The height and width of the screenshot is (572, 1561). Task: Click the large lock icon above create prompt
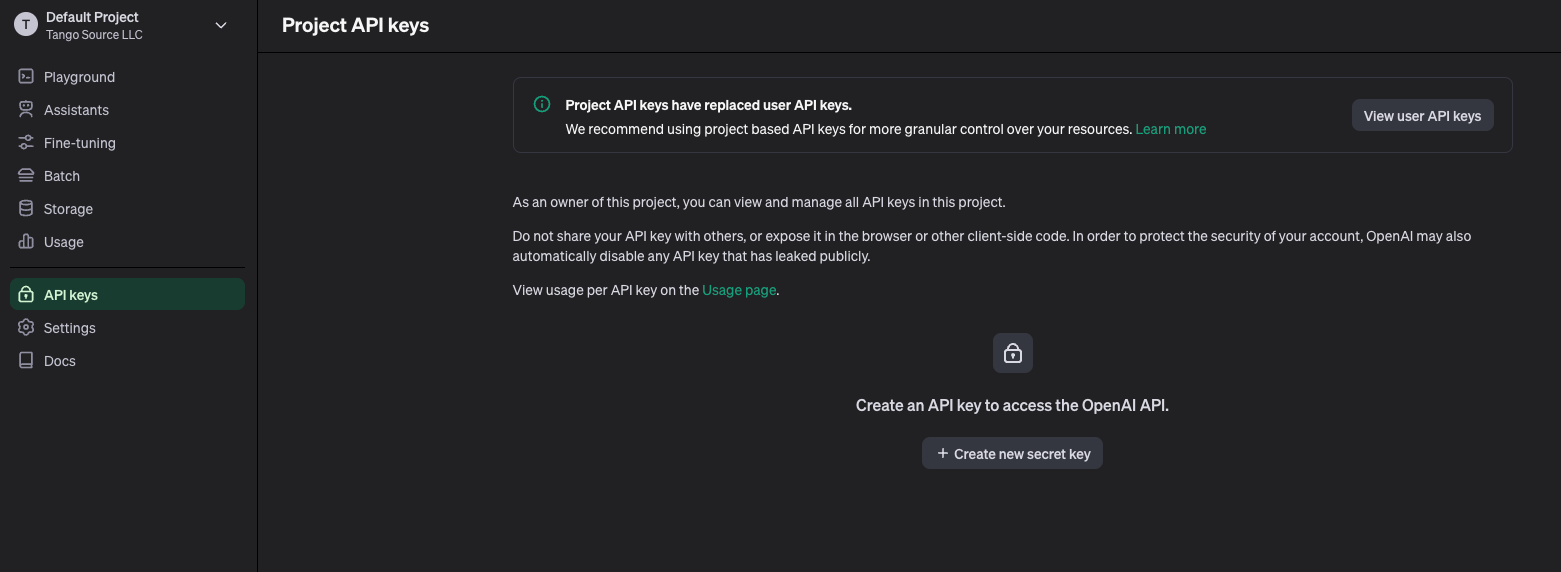pyautogui.click(x=1013, y=353)
